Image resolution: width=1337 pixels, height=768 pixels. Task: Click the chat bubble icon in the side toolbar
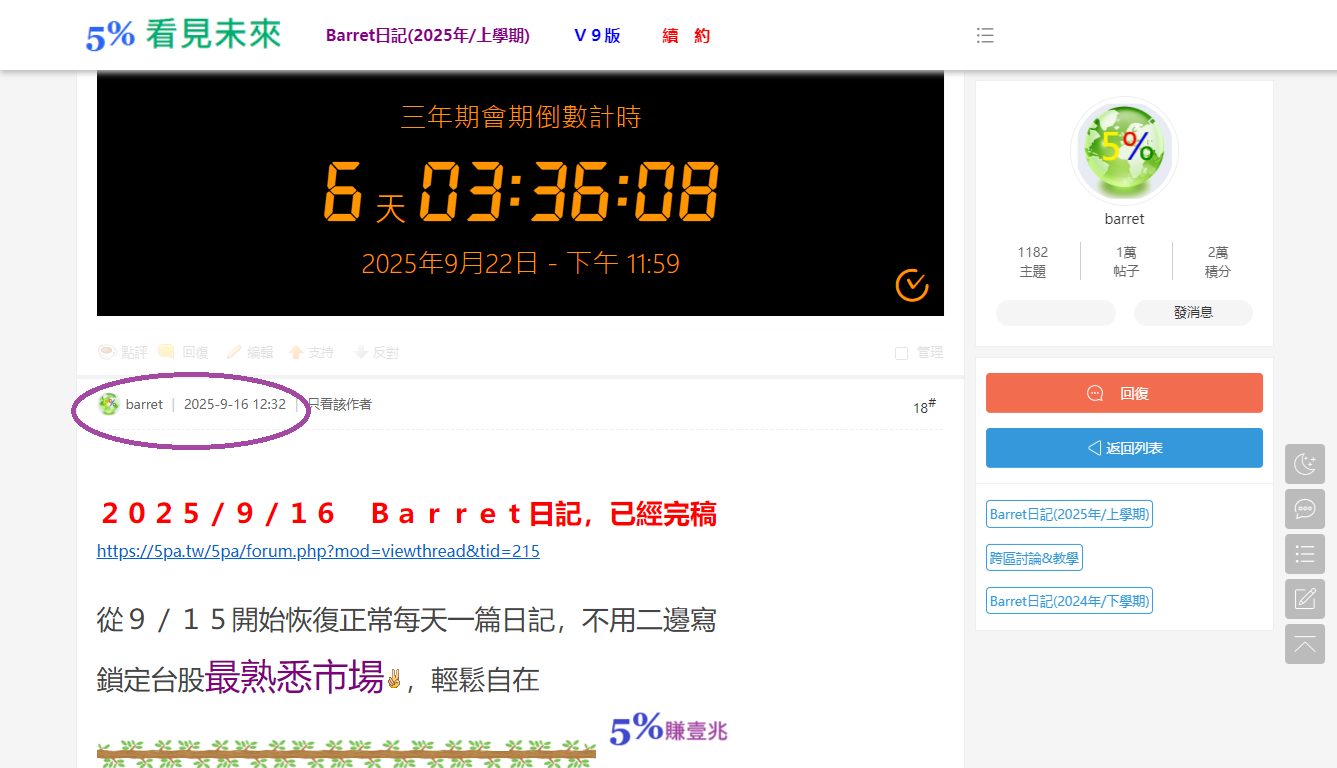pyautogui.click(x=1304, y=509)
